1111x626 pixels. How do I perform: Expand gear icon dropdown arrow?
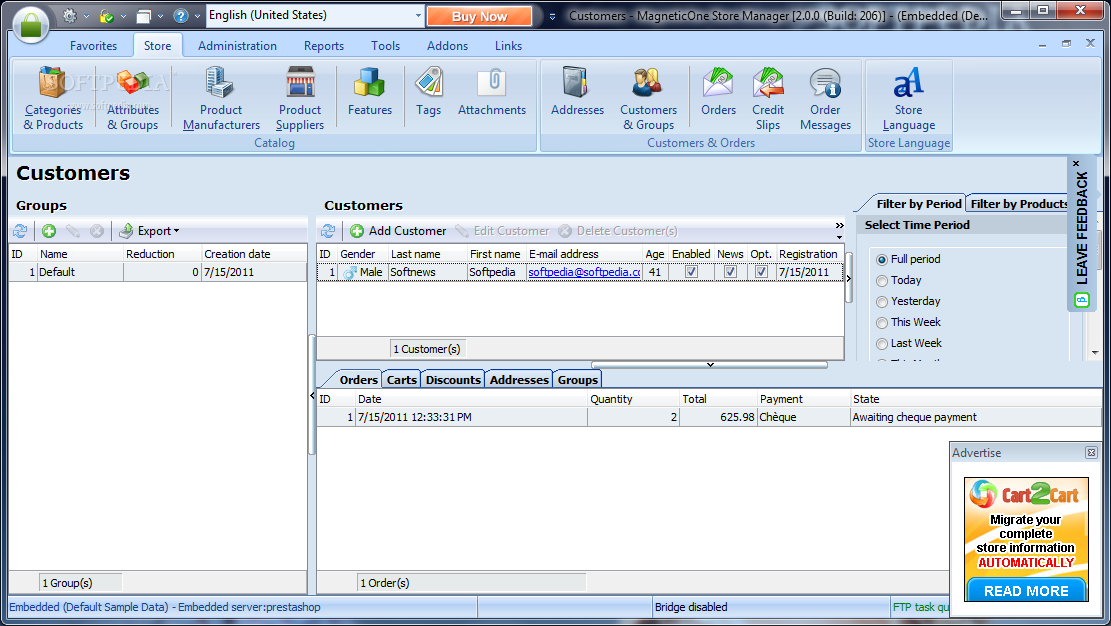tap(86, 16)
